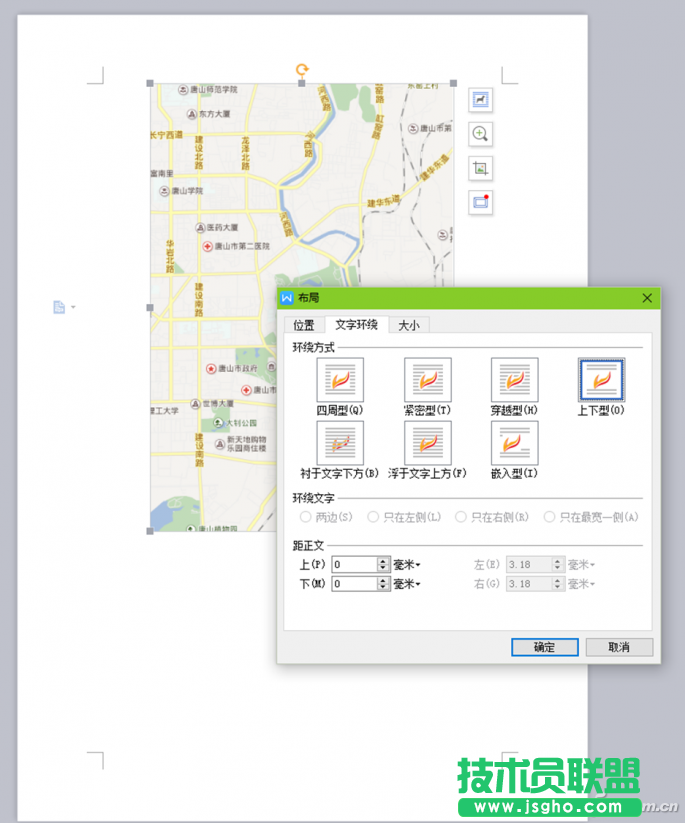This screenshot has width=685, height=823.
Task: Choose the 紧密型 wrapping style icon
Action: tap(428, 381)
